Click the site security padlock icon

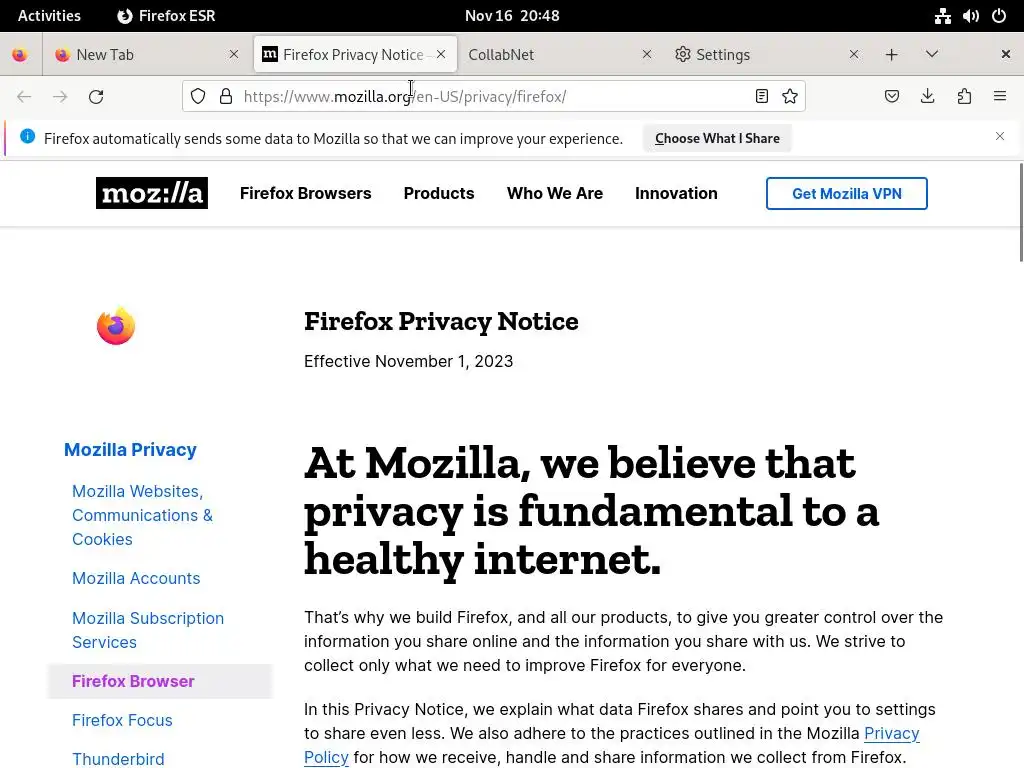click(226, 97)
